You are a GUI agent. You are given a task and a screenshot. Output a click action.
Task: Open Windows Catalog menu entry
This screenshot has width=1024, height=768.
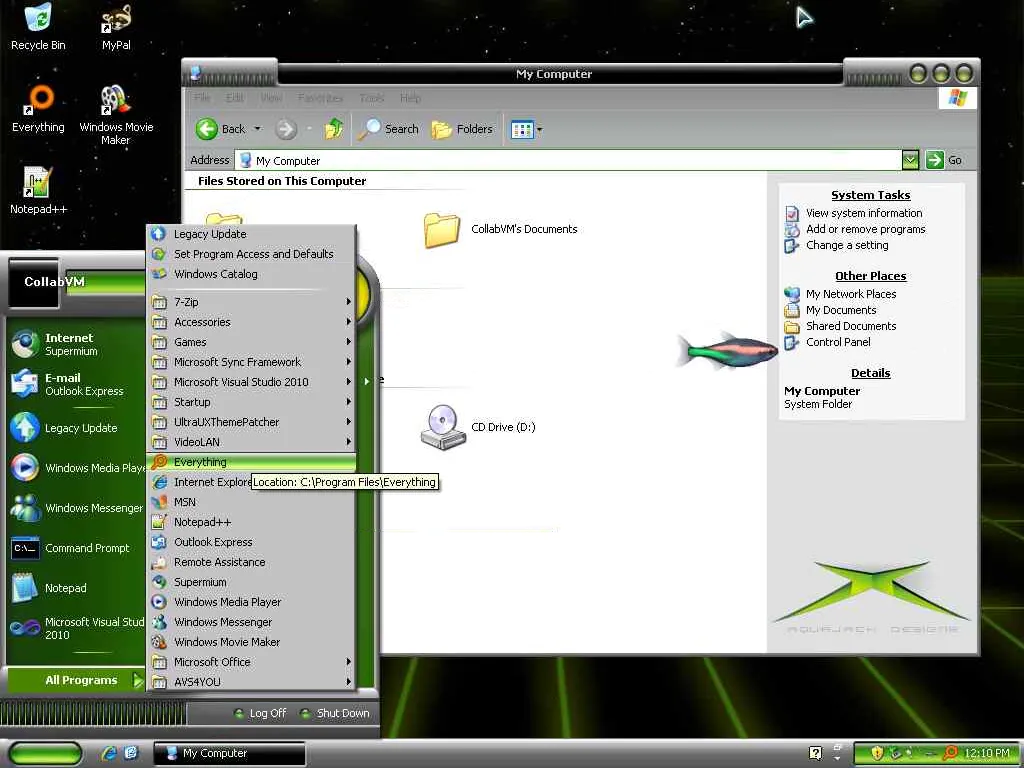click(x=251, y=274)
